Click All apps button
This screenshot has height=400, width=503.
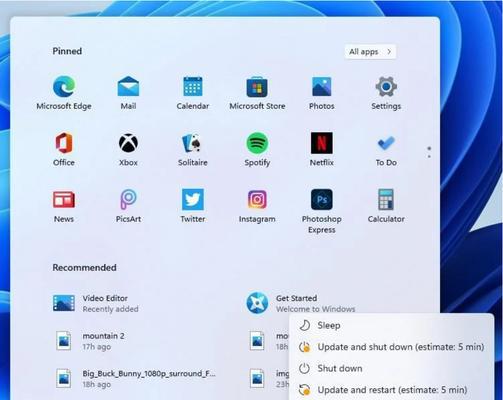pyautogui.click(x=370, y=52)
